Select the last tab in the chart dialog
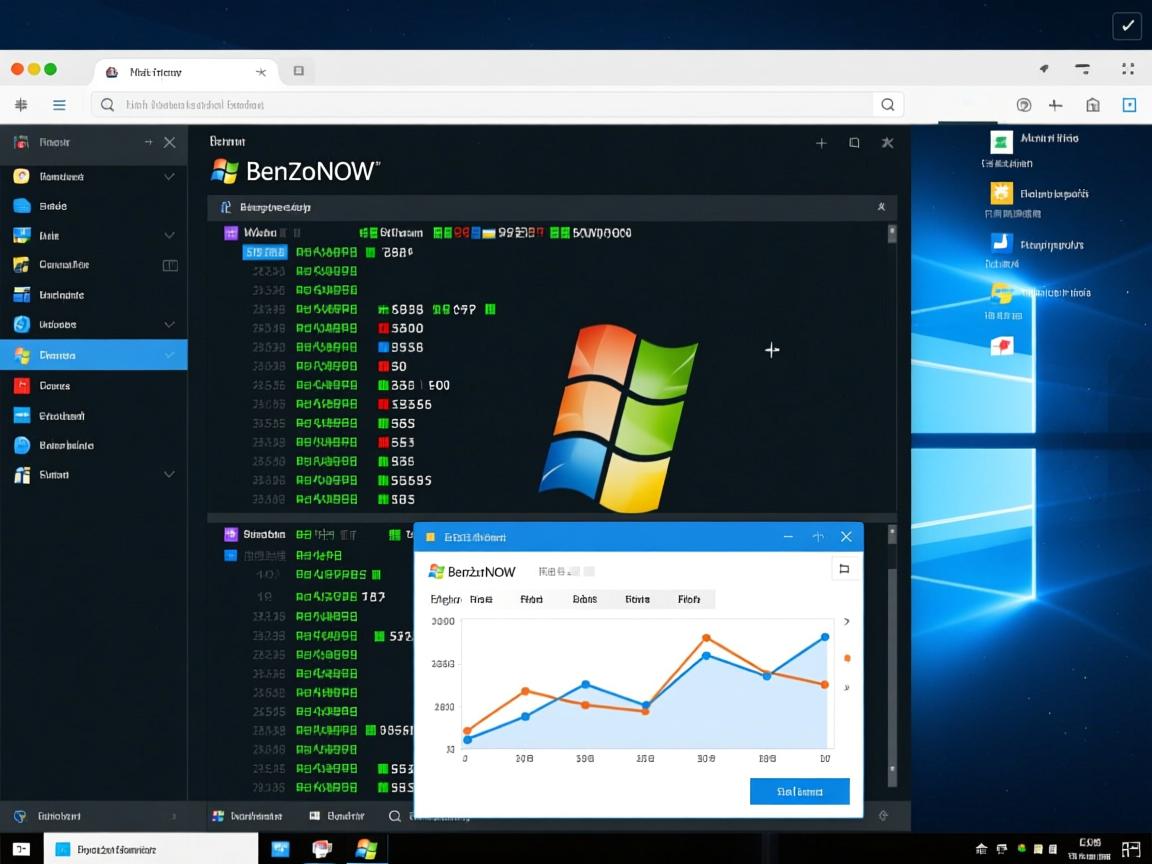1152x864 pixels. pyautogui.click(x=689, y=600)
